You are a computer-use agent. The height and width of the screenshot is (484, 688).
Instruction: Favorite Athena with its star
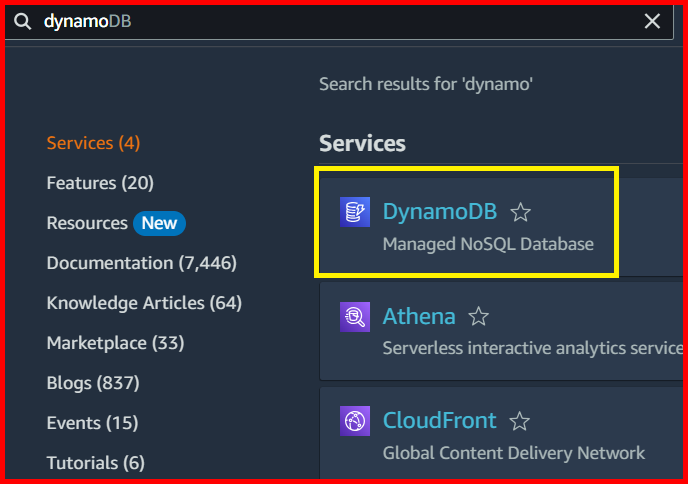(478, 316)
